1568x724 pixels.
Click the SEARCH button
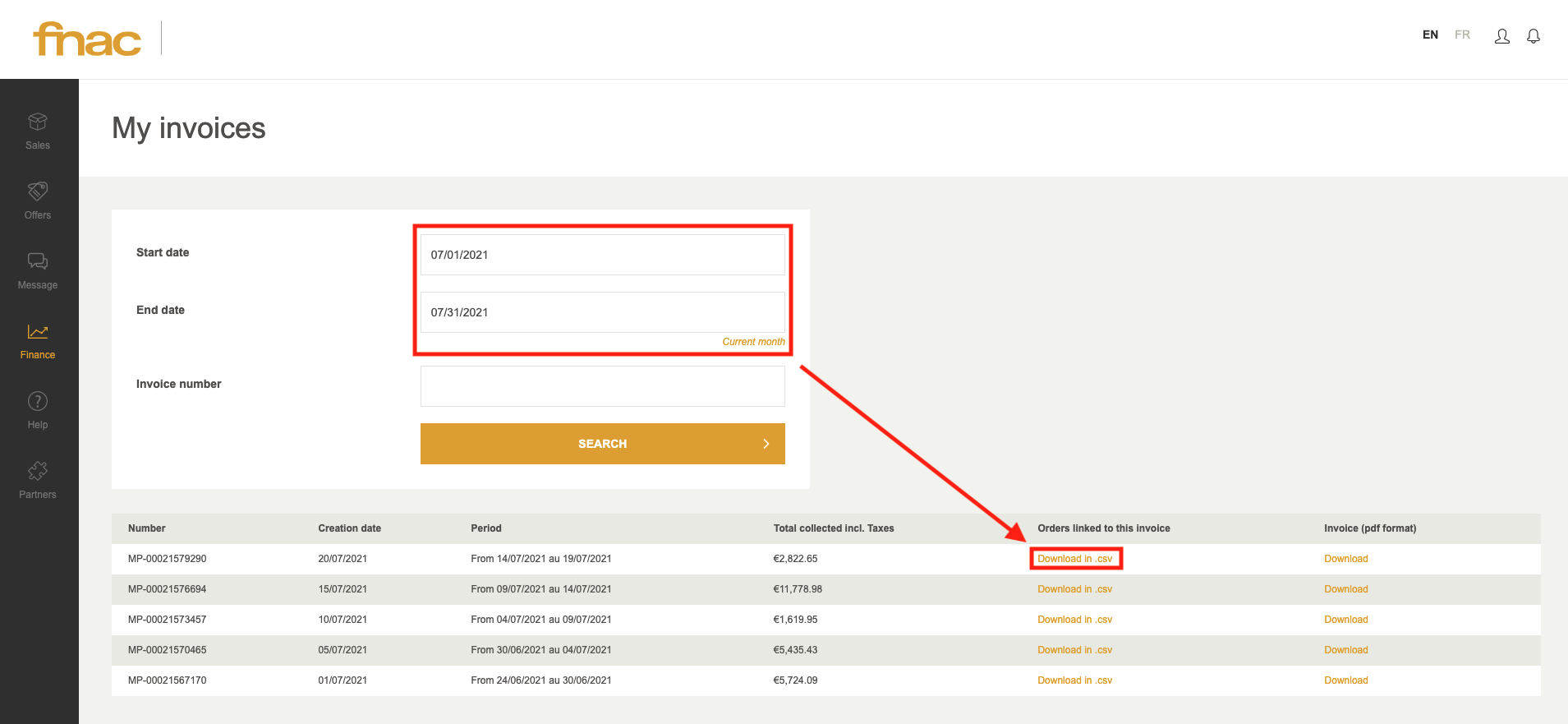[x=603, y=444]
